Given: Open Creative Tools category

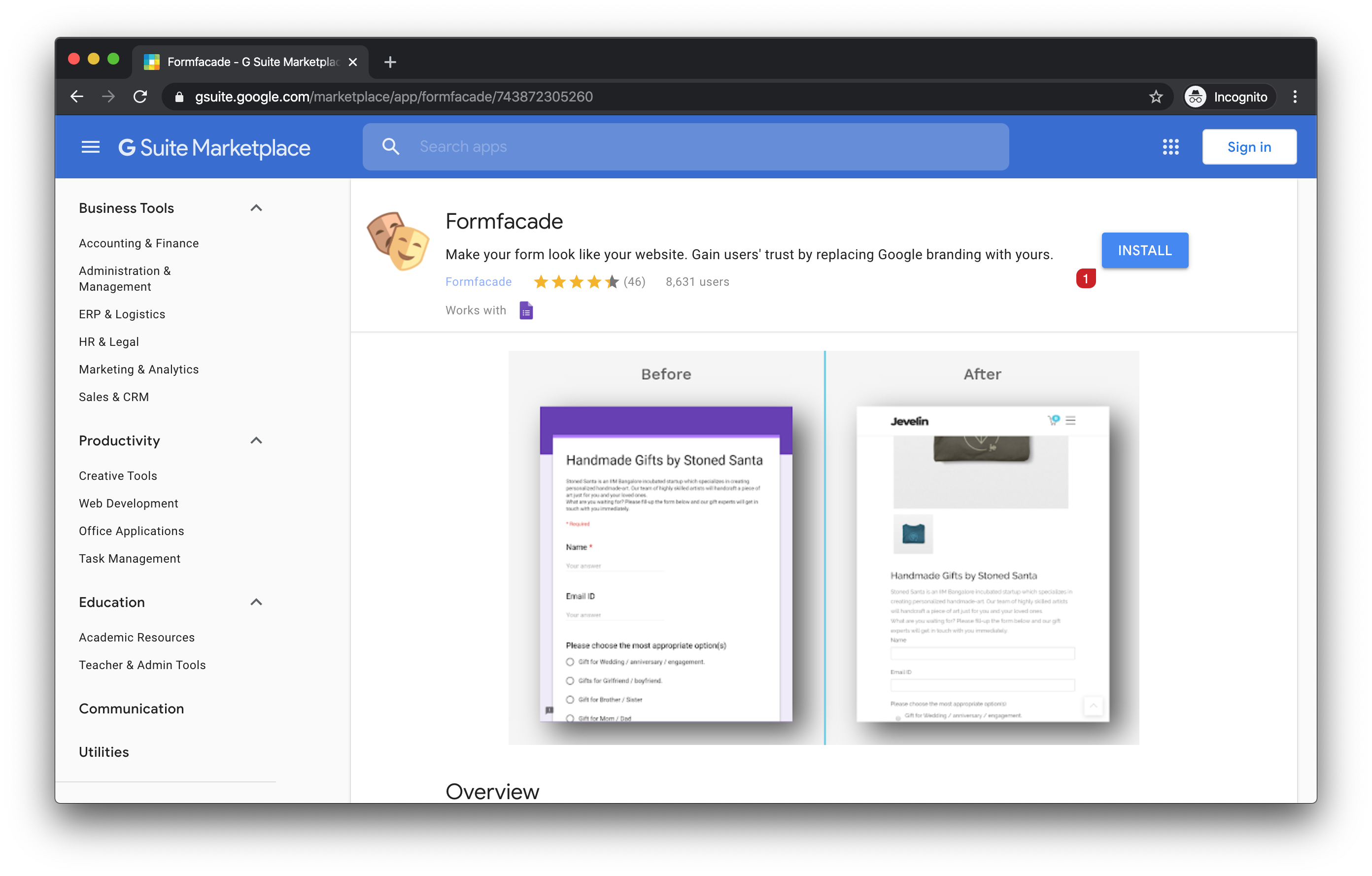Looking at the screenshot, I should 118,475.
